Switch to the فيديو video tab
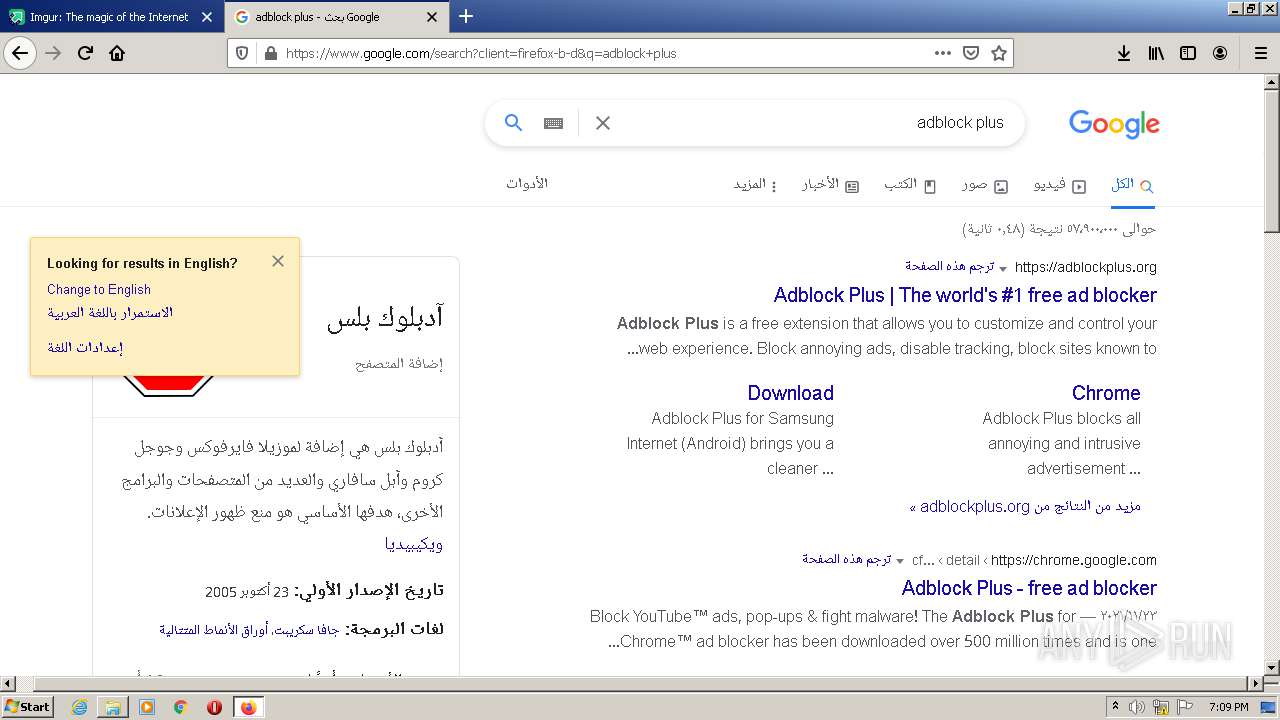Screen dimensions: 1280x720 point(1059,185)
